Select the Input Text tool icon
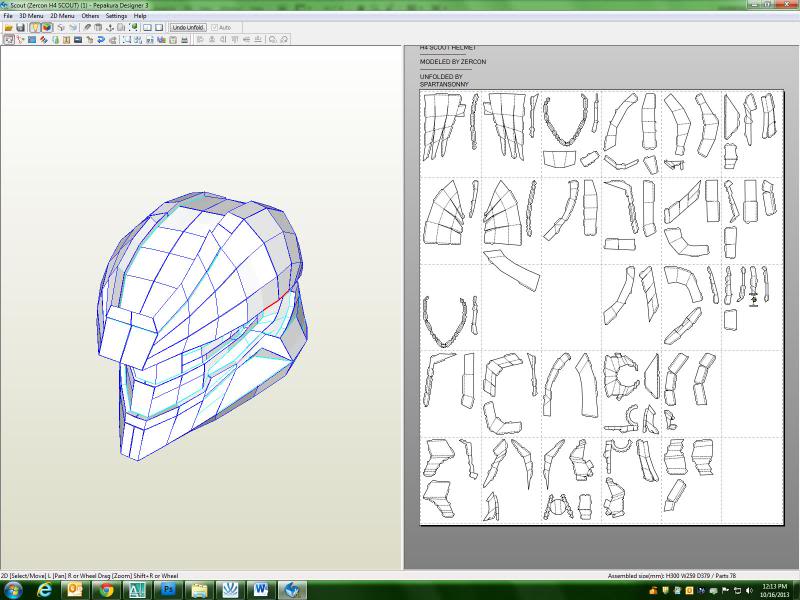The image size is (800, 600). tap(66, 39)
